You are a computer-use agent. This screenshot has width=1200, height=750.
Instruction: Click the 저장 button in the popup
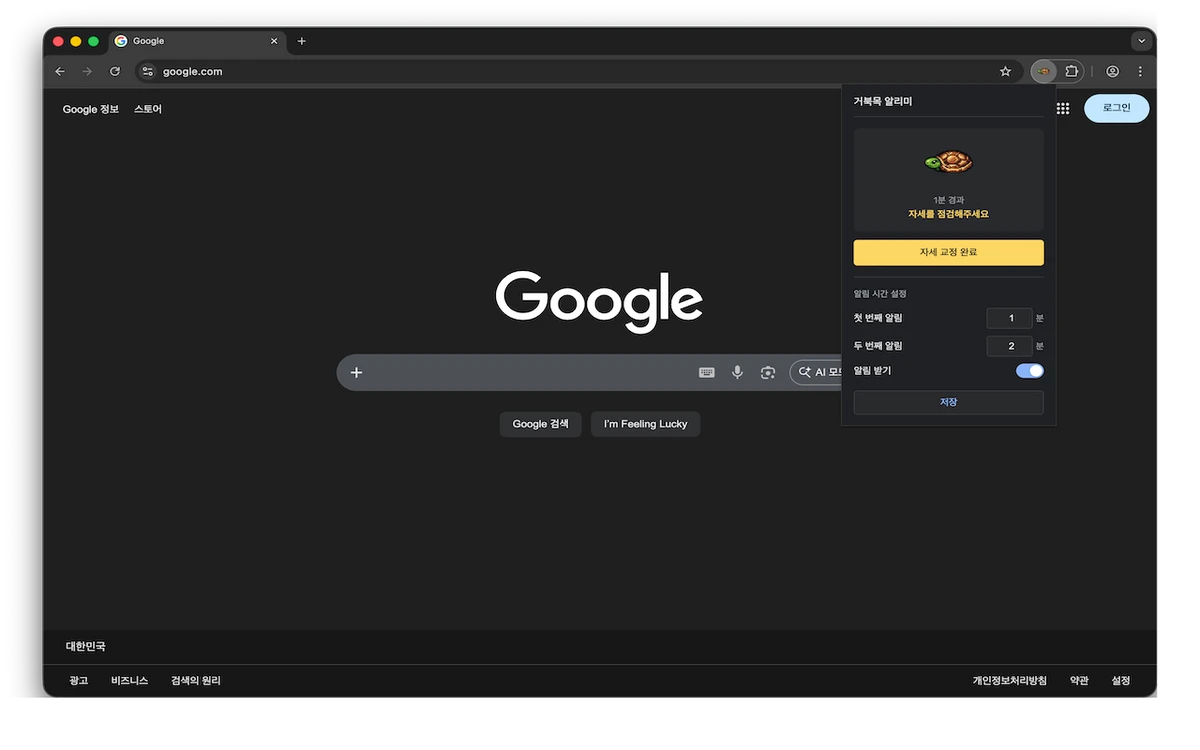948,402
